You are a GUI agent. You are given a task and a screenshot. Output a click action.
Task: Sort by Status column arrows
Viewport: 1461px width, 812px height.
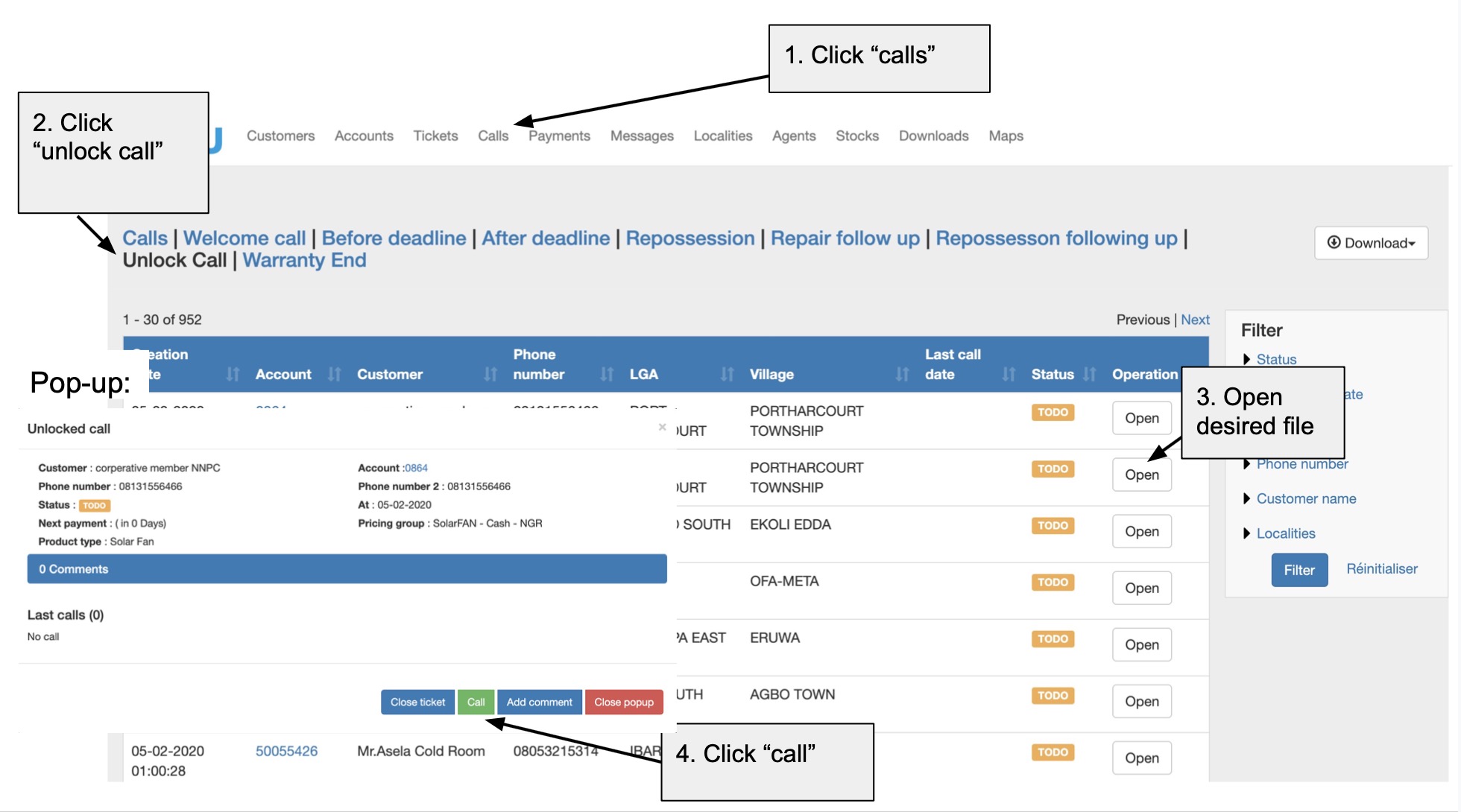(x=1089, y=374)
